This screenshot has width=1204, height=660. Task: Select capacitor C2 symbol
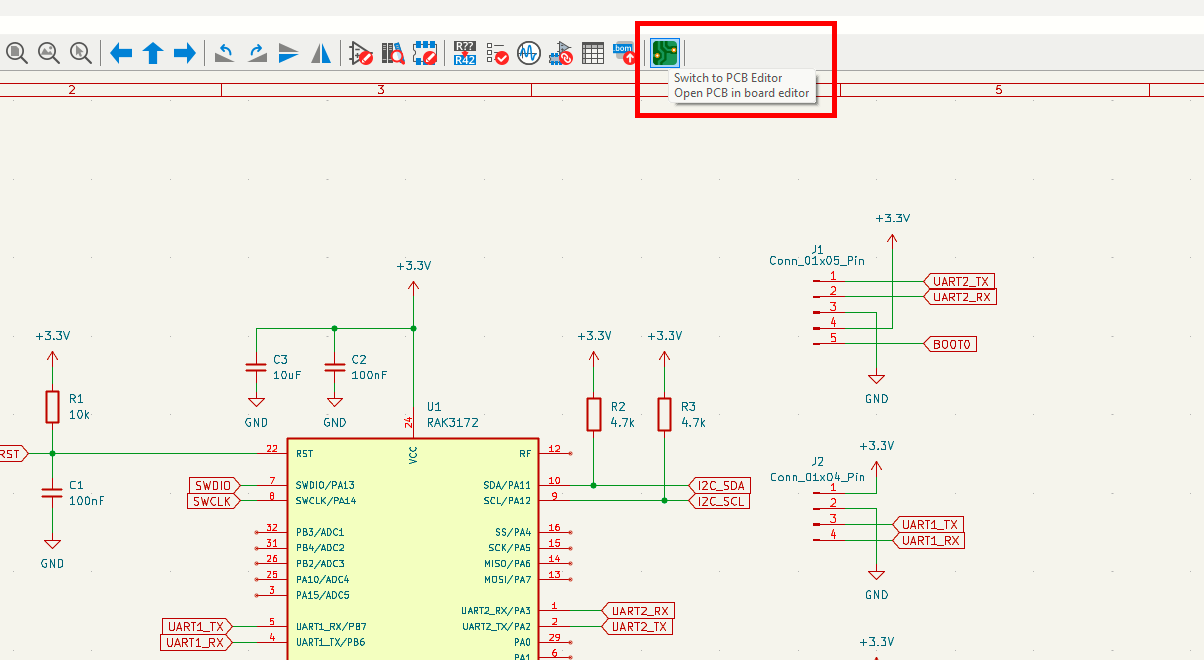coord(334,367)
